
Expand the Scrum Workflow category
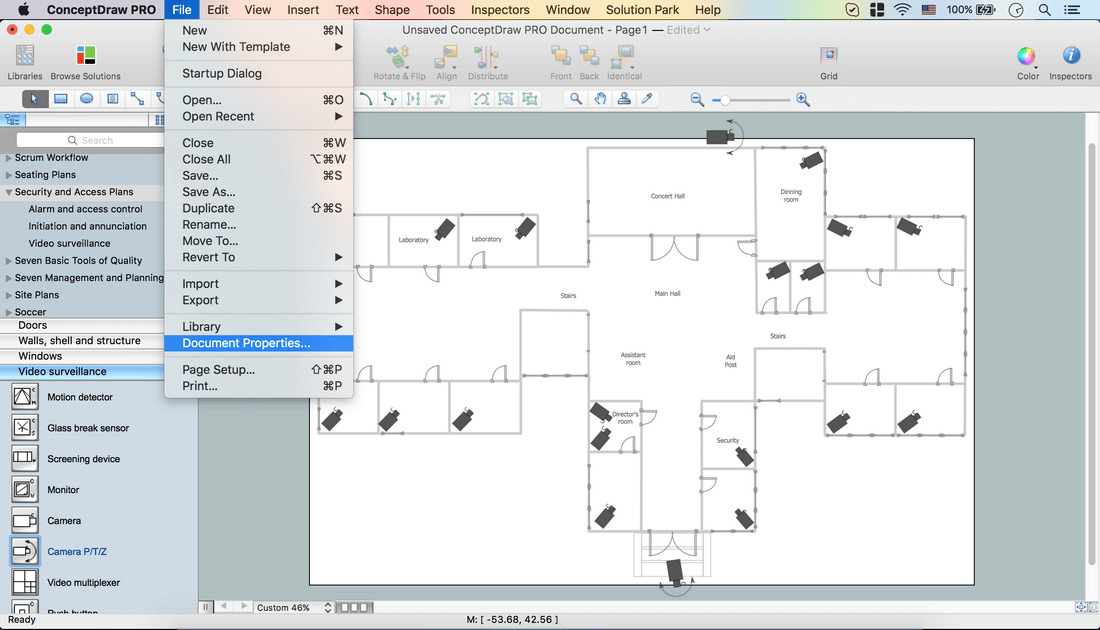click(x=9, y=158)
